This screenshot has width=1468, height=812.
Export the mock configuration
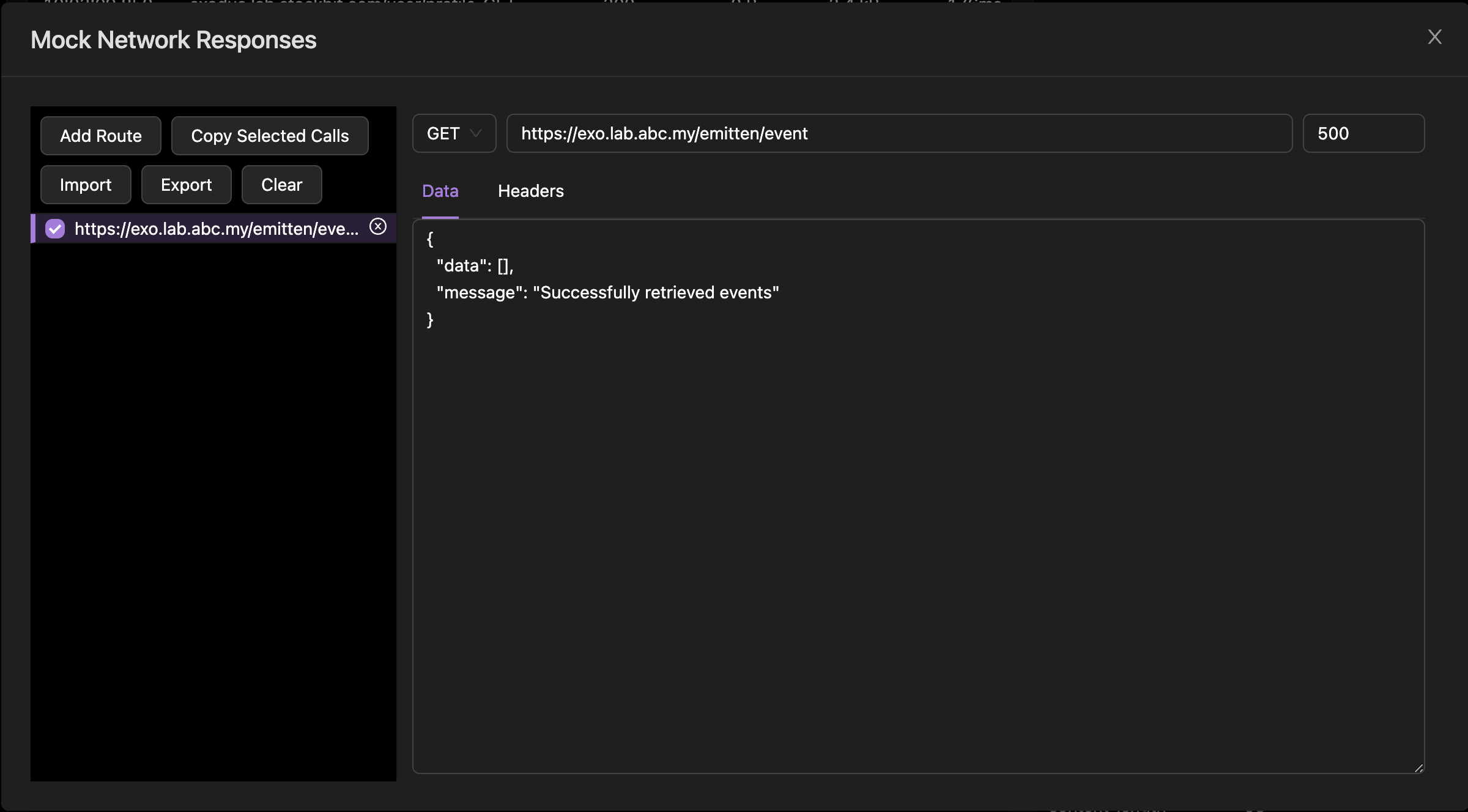[x=186, y=184]
